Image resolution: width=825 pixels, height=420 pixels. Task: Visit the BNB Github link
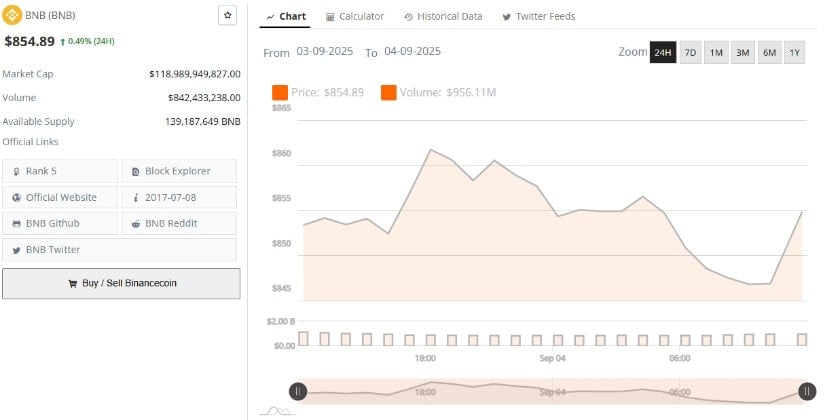(60, 223)
